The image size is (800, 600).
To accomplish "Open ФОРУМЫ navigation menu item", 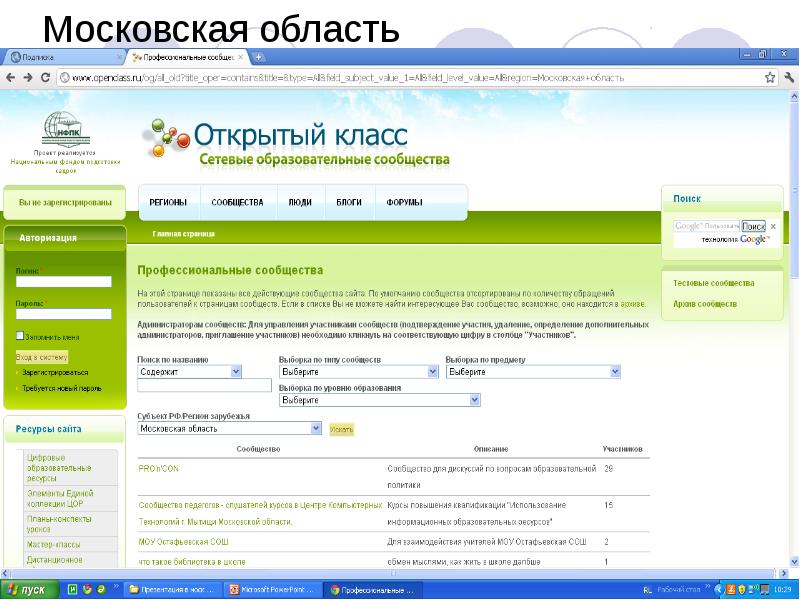I will (405, 203).
